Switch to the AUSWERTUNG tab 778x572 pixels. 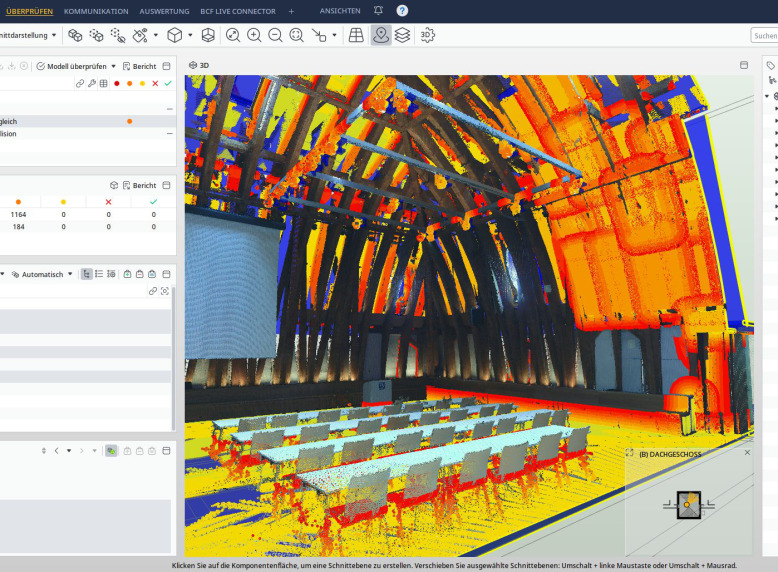164,11
